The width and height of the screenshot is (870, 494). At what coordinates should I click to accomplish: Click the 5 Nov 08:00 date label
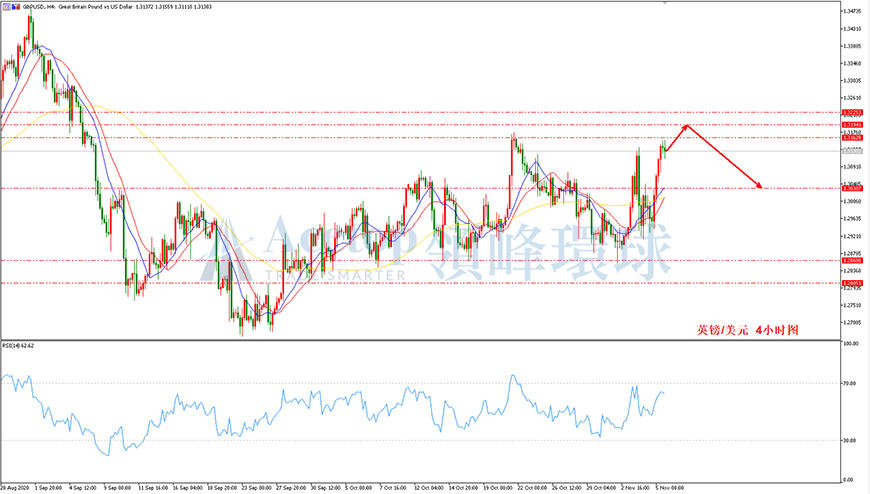(x=669, y=488)
